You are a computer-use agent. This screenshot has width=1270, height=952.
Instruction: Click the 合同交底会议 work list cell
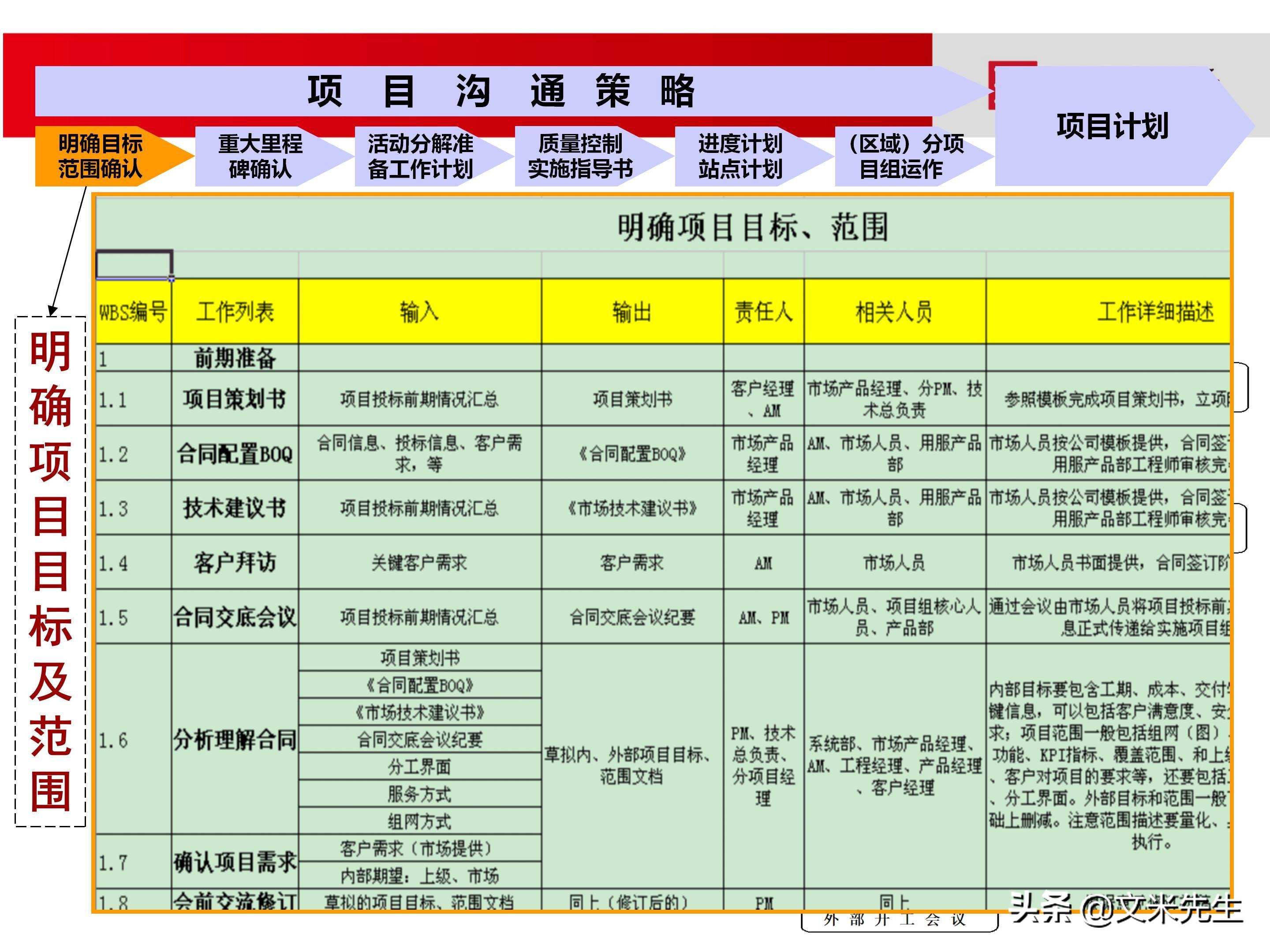[235, 616]
